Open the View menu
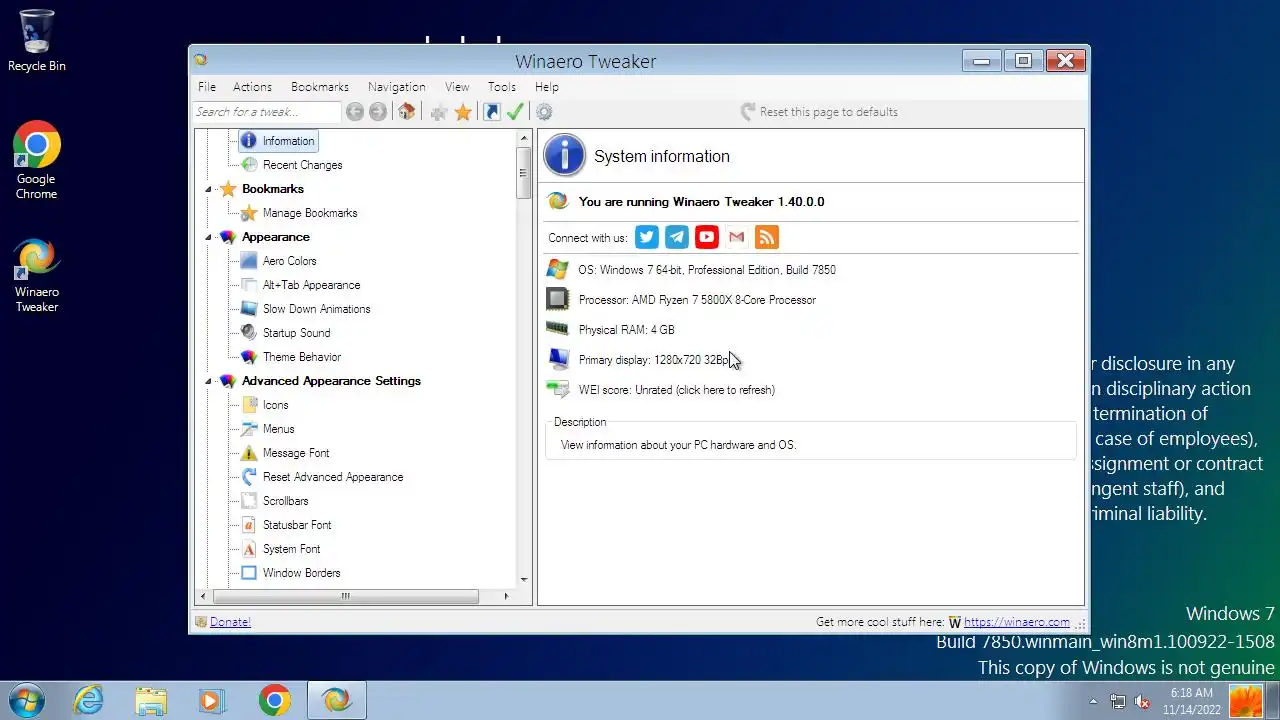 457,87
